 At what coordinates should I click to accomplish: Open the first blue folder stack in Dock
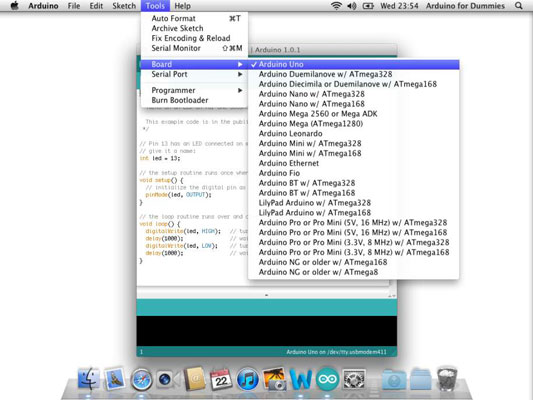[x=394, y=379]
